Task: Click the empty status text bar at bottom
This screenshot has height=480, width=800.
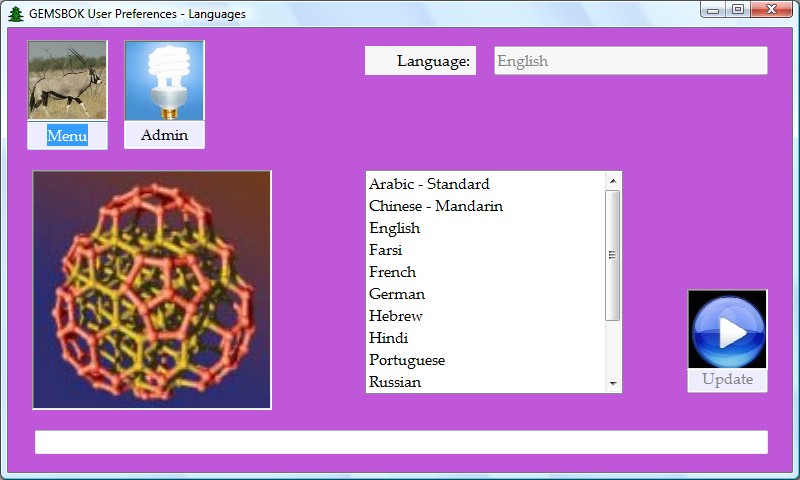Action: [401, 442]
